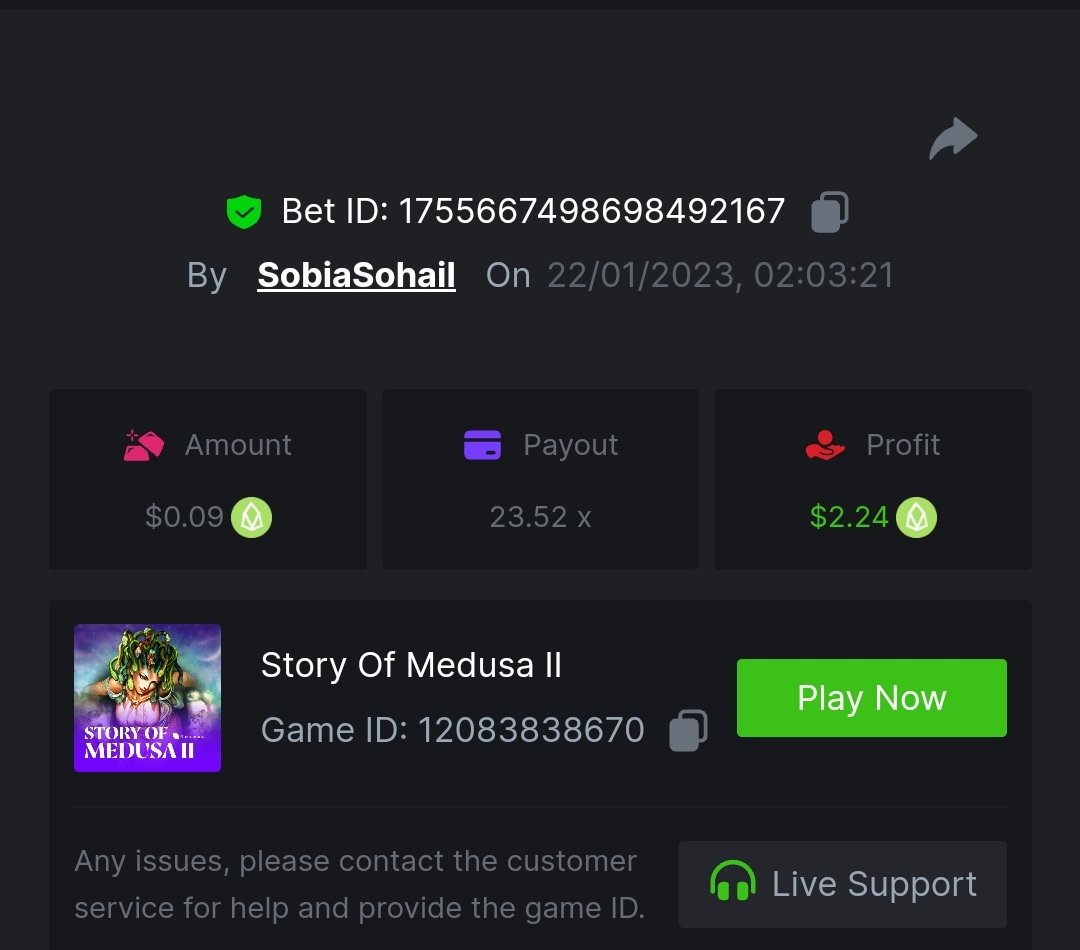Click the Amount icon

pos(144,445)
